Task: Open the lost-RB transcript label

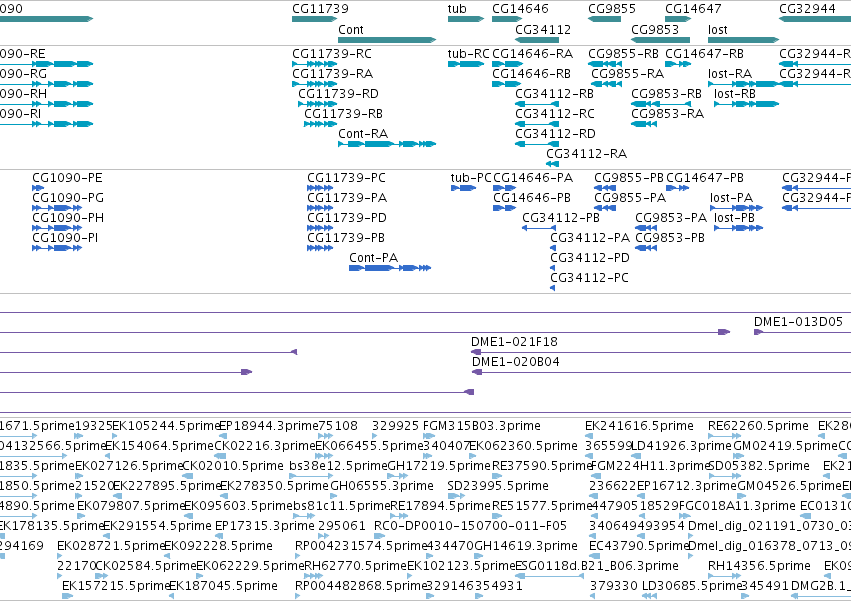Action: (735, 94)
